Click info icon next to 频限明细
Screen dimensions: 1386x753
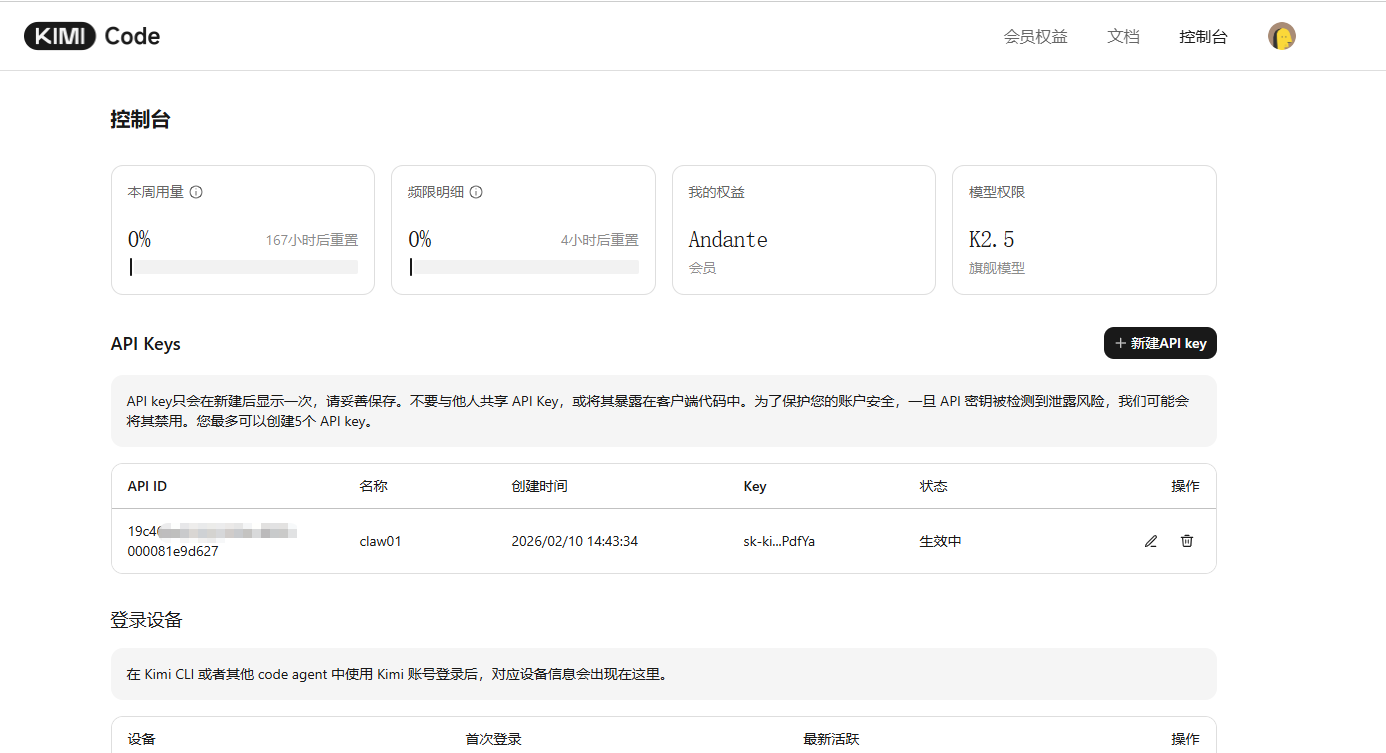[476, 192]
